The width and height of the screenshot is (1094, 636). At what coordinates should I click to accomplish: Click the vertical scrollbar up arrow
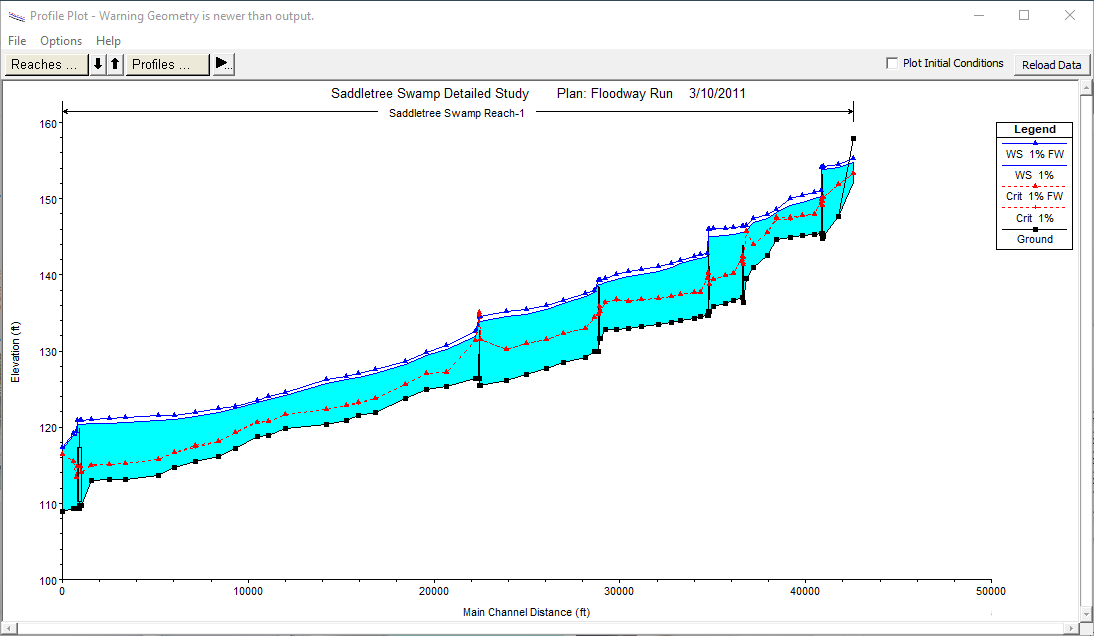pos(1085,88)
